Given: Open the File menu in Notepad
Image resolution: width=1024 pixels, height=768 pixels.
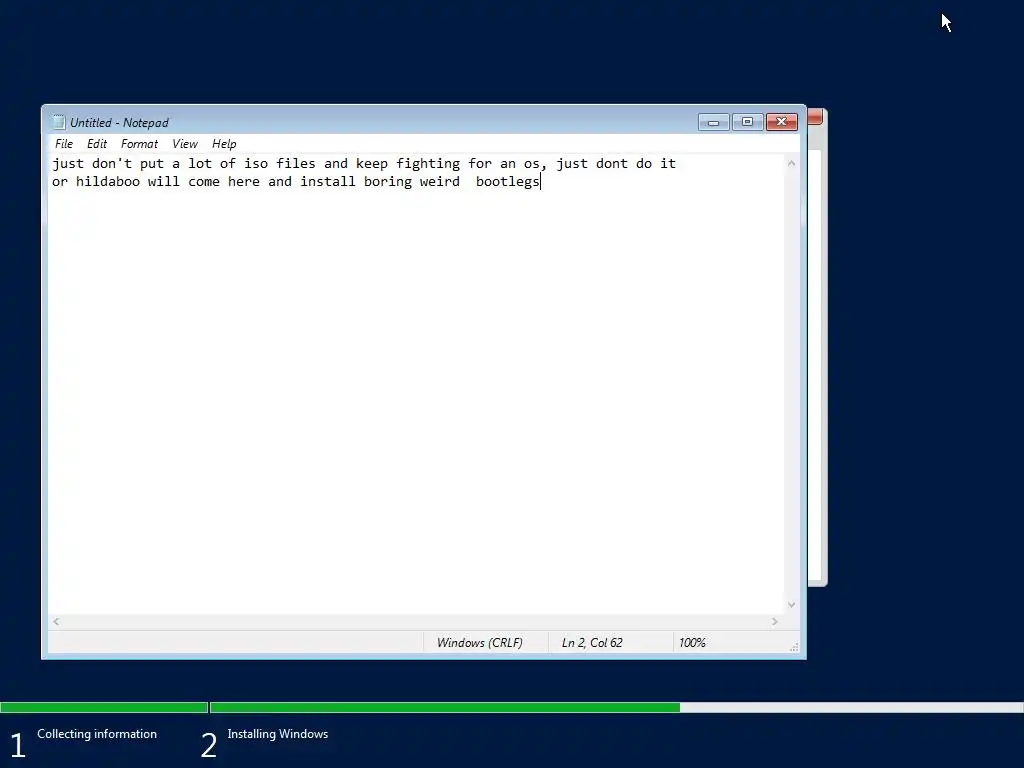Looking at the screenshot, I should tap(64, 144).
